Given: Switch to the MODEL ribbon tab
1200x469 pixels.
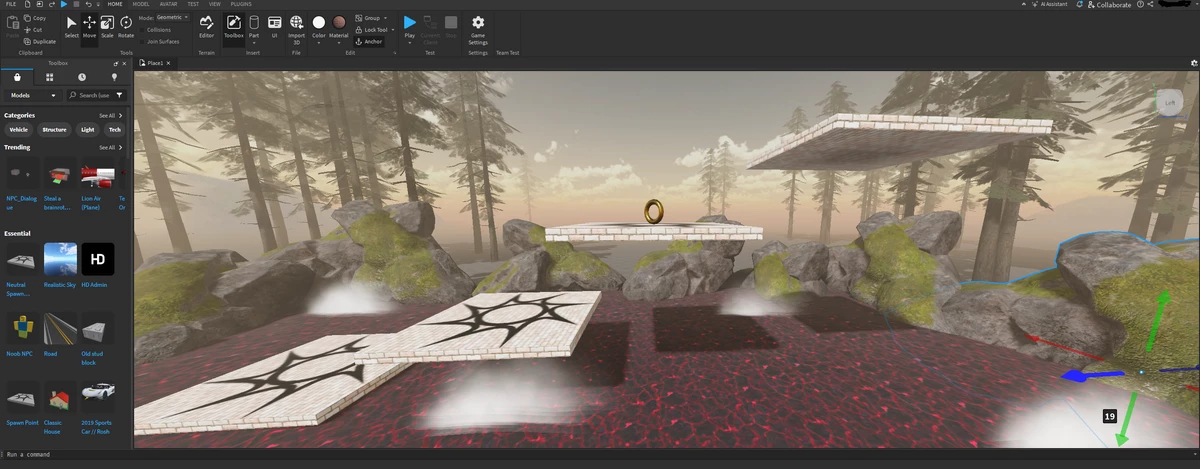Looking at the screenshot, I should click(141, 4).
